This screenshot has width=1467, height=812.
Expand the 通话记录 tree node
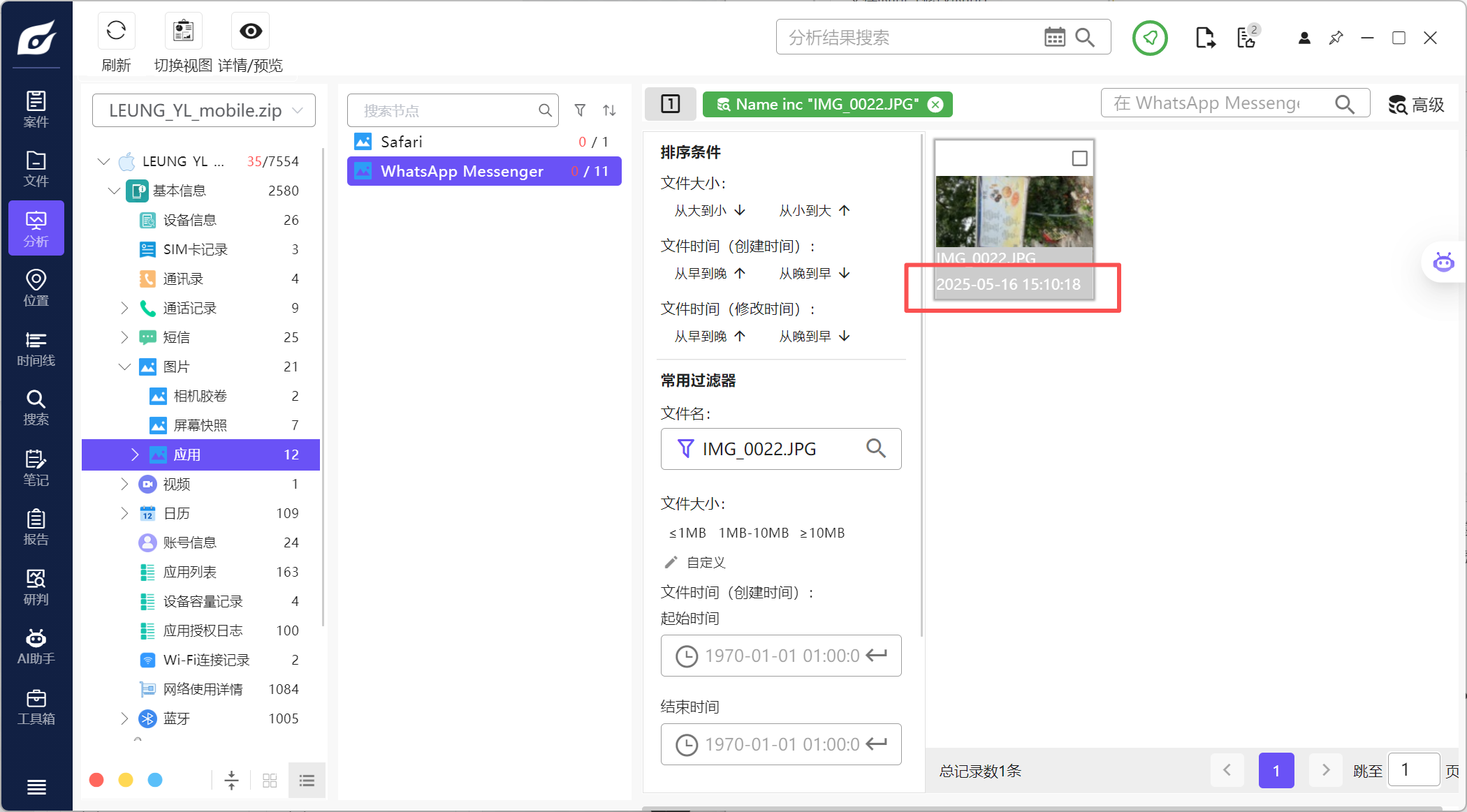(x=124, y=308)
